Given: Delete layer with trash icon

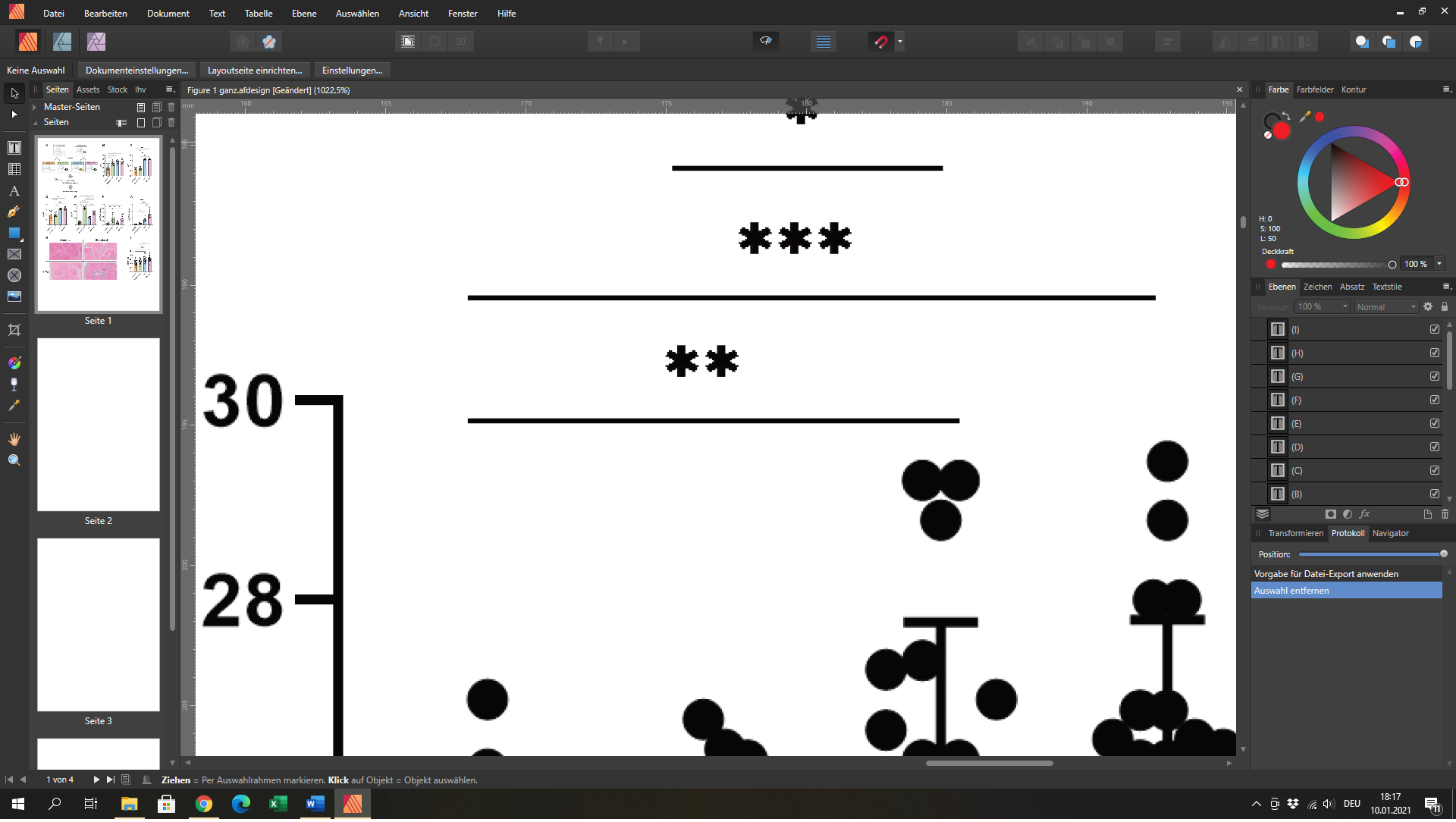Looking at the screenshot, I should [x=1445, y=514].
